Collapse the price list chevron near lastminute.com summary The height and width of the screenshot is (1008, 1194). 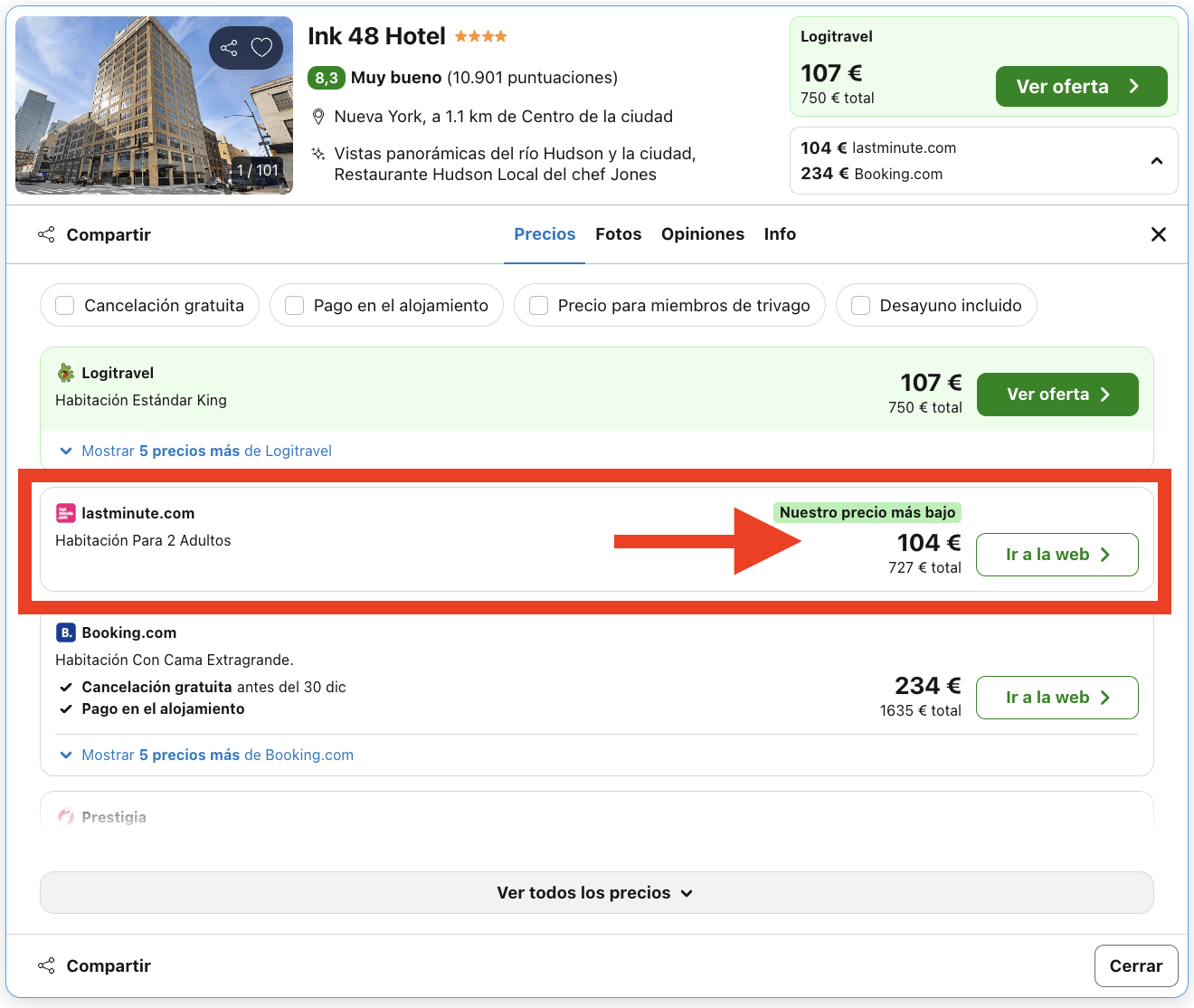click(x=1156, y=161)
